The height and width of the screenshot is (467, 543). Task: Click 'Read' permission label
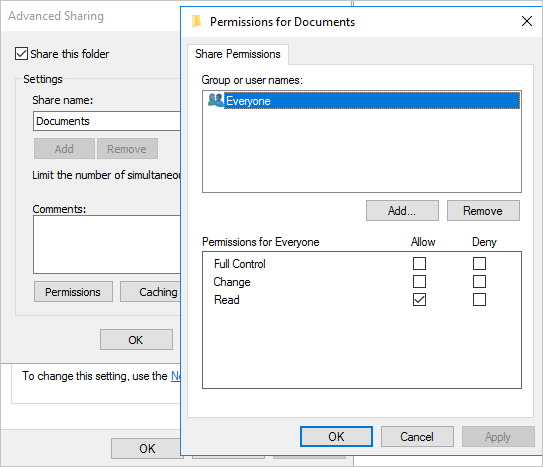[x=226, y=300]
